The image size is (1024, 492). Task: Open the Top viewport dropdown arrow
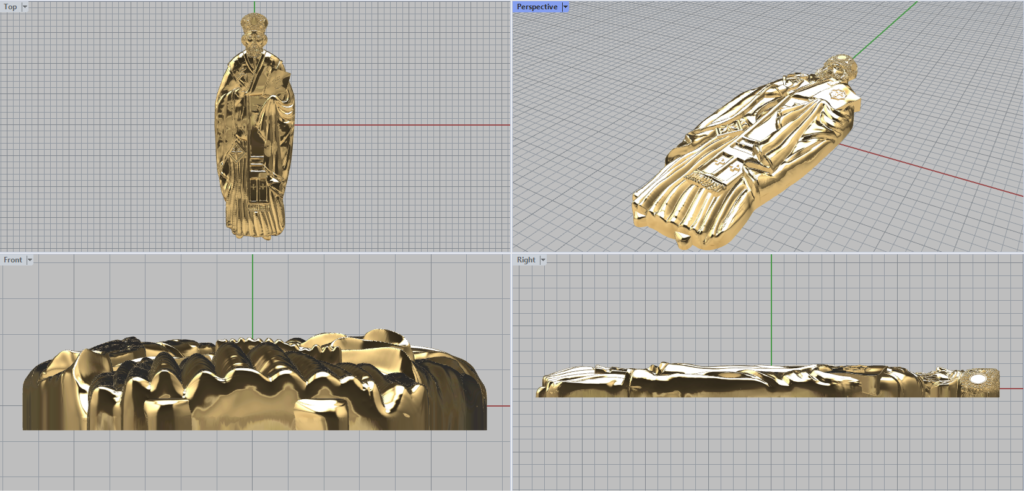pos(25,6)
